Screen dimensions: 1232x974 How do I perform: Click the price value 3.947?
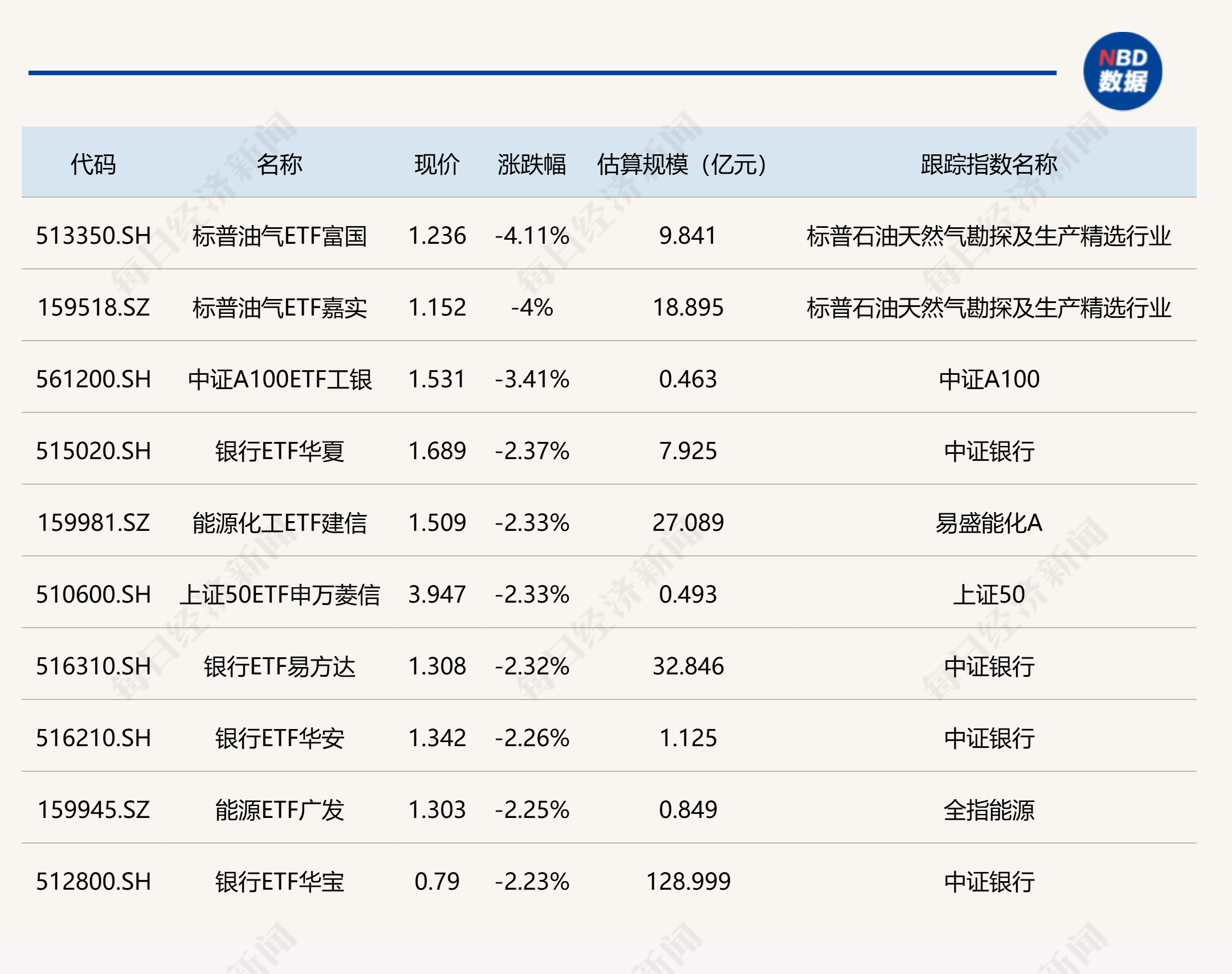coord(437,595)
